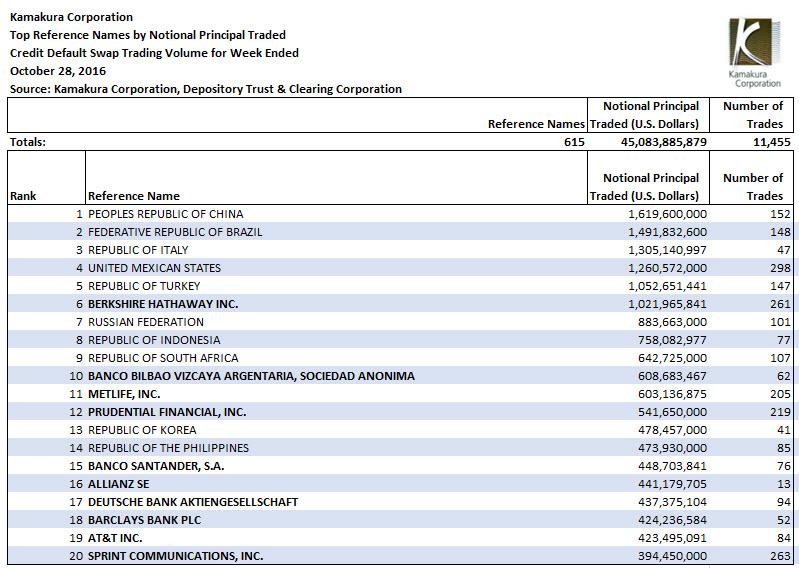Select the 'PEOPLES REPUBLIC OF CHINA' row name
Screen dimensions: 799x568
tap(166, 214)
